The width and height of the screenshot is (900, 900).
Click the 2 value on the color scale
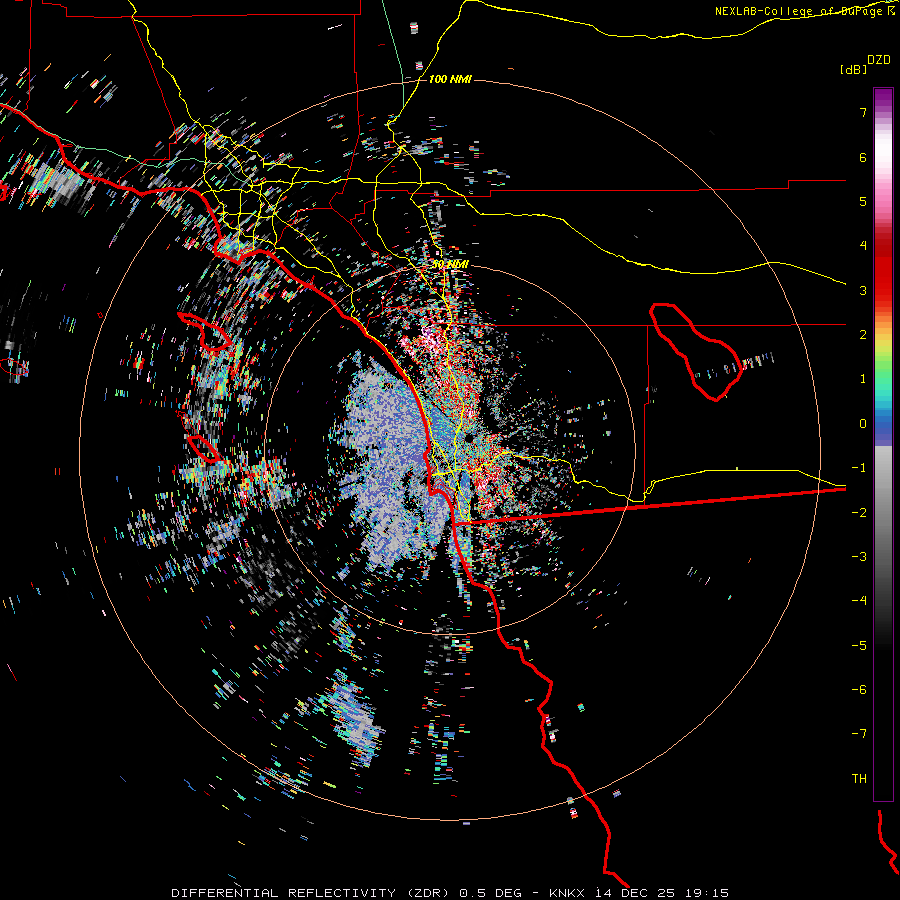863,335
